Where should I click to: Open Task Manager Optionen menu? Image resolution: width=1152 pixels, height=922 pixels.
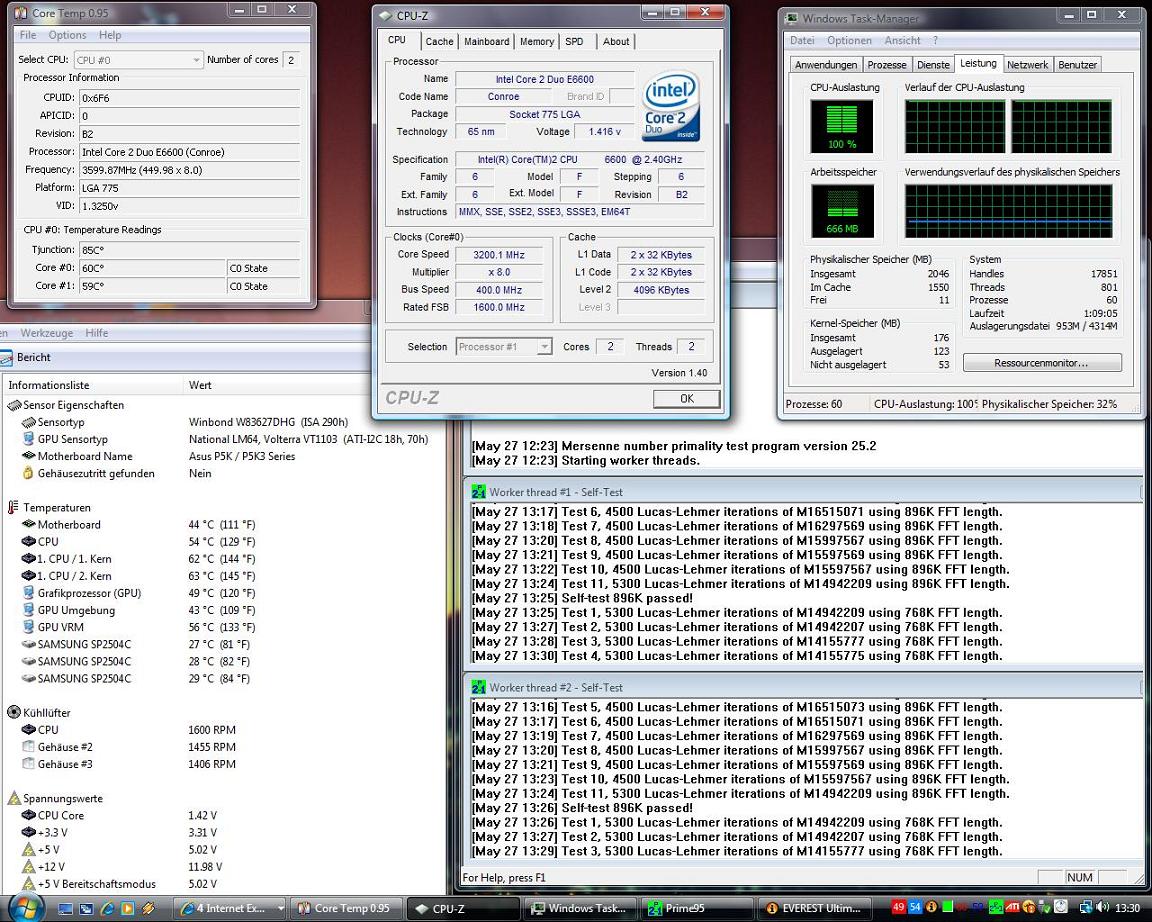849,40
